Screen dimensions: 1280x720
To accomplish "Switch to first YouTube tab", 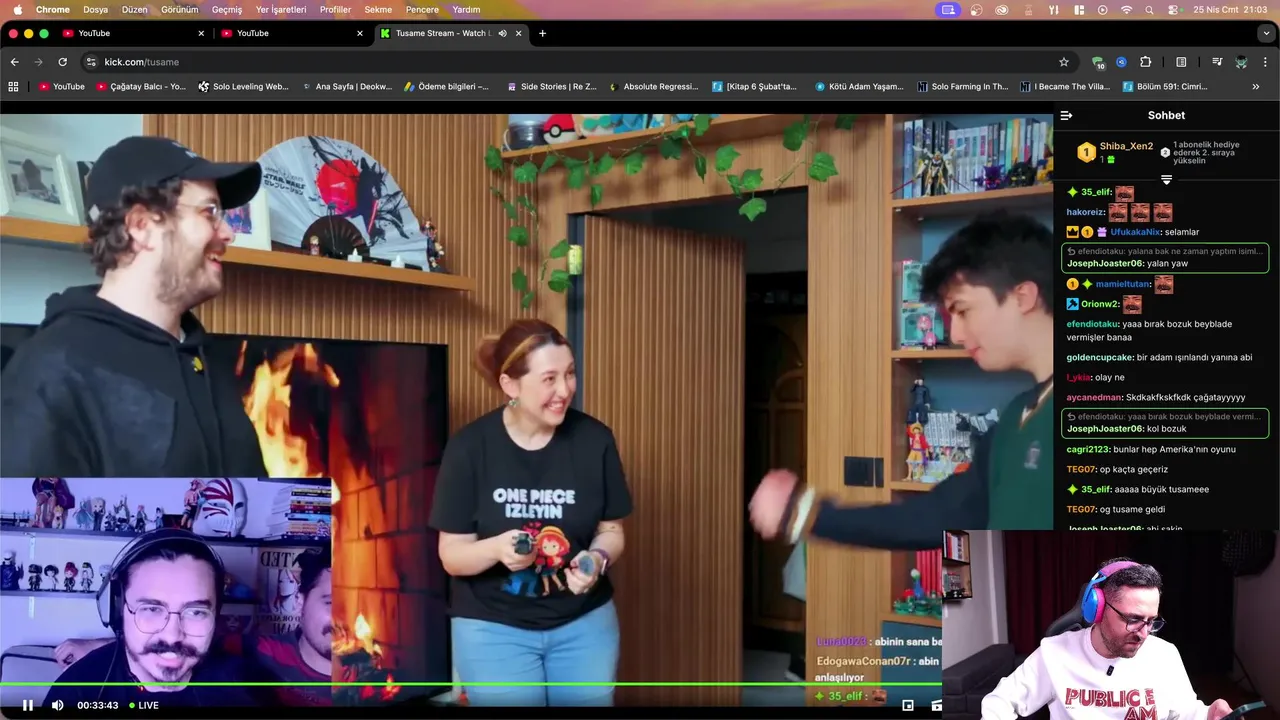I will tap(130, 33).
